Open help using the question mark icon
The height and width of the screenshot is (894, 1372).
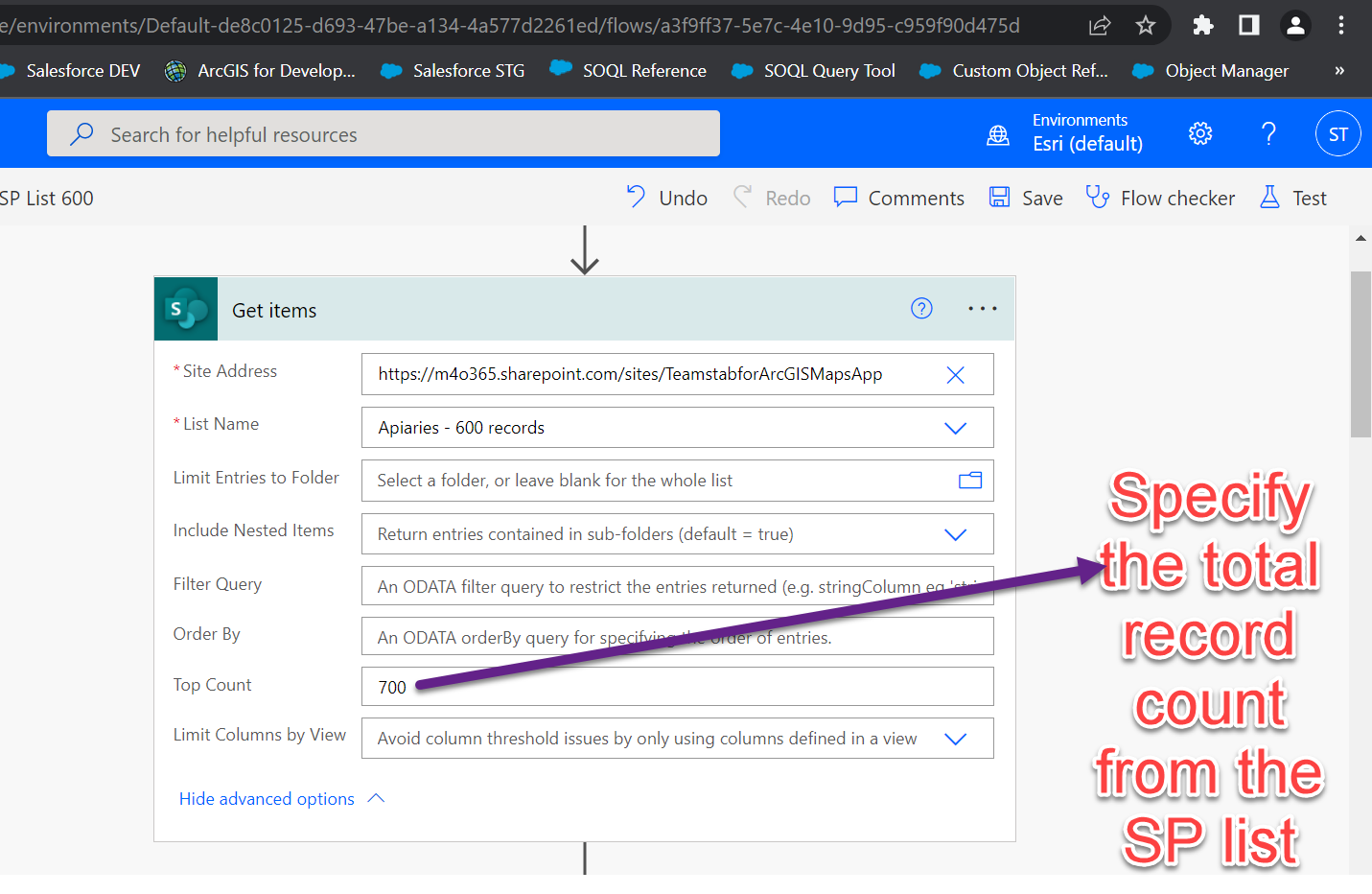click(x=1267, y=133)
